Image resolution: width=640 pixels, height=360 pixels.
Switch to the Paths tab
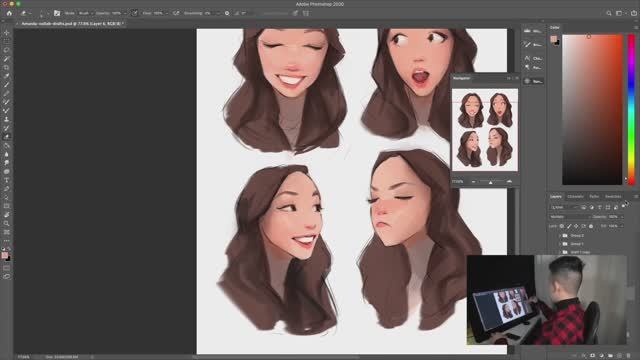tap(594, 196)
